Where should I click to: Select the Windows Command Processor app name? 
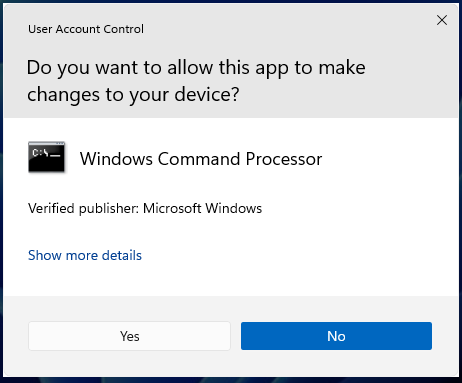tap(201, 159)
